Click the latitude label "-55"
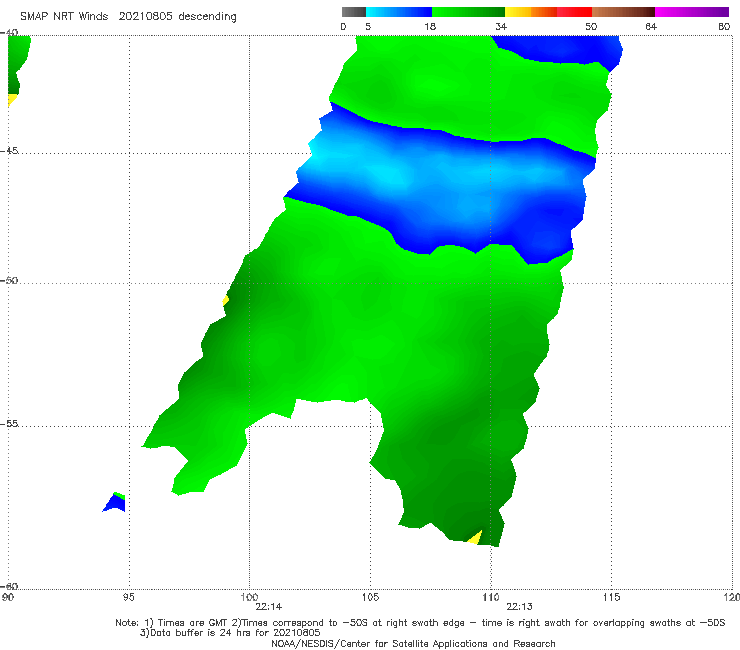 (9, 424)
